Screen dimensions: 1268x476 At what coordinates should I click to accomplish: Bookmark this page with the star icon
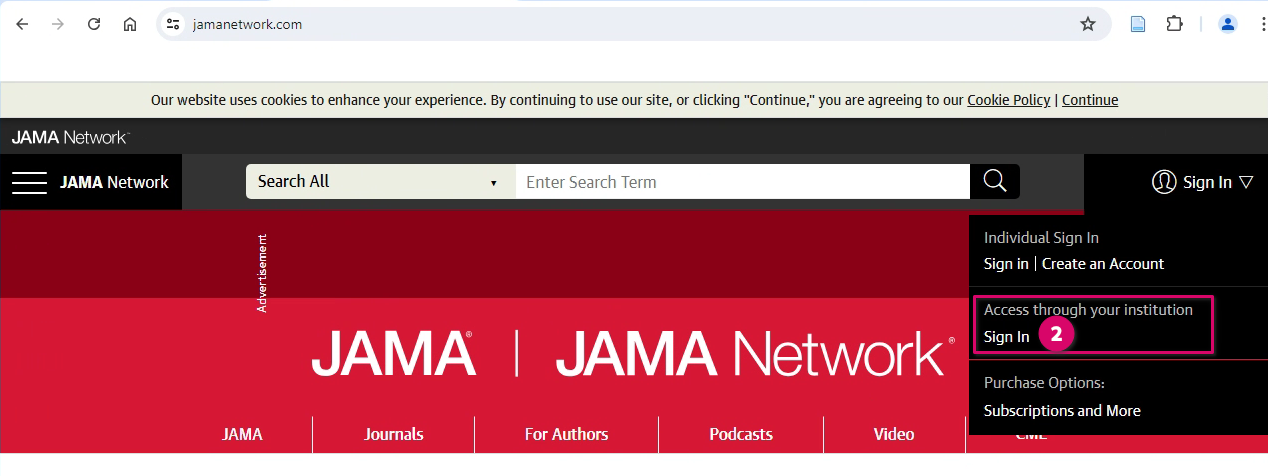[1088, 24]
